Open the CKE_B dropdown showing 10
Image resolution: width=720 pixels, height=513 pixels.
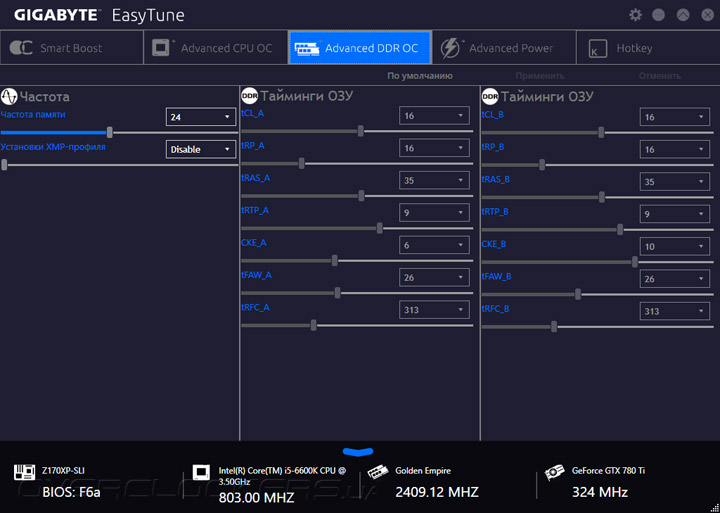click(x=675, y=246)
